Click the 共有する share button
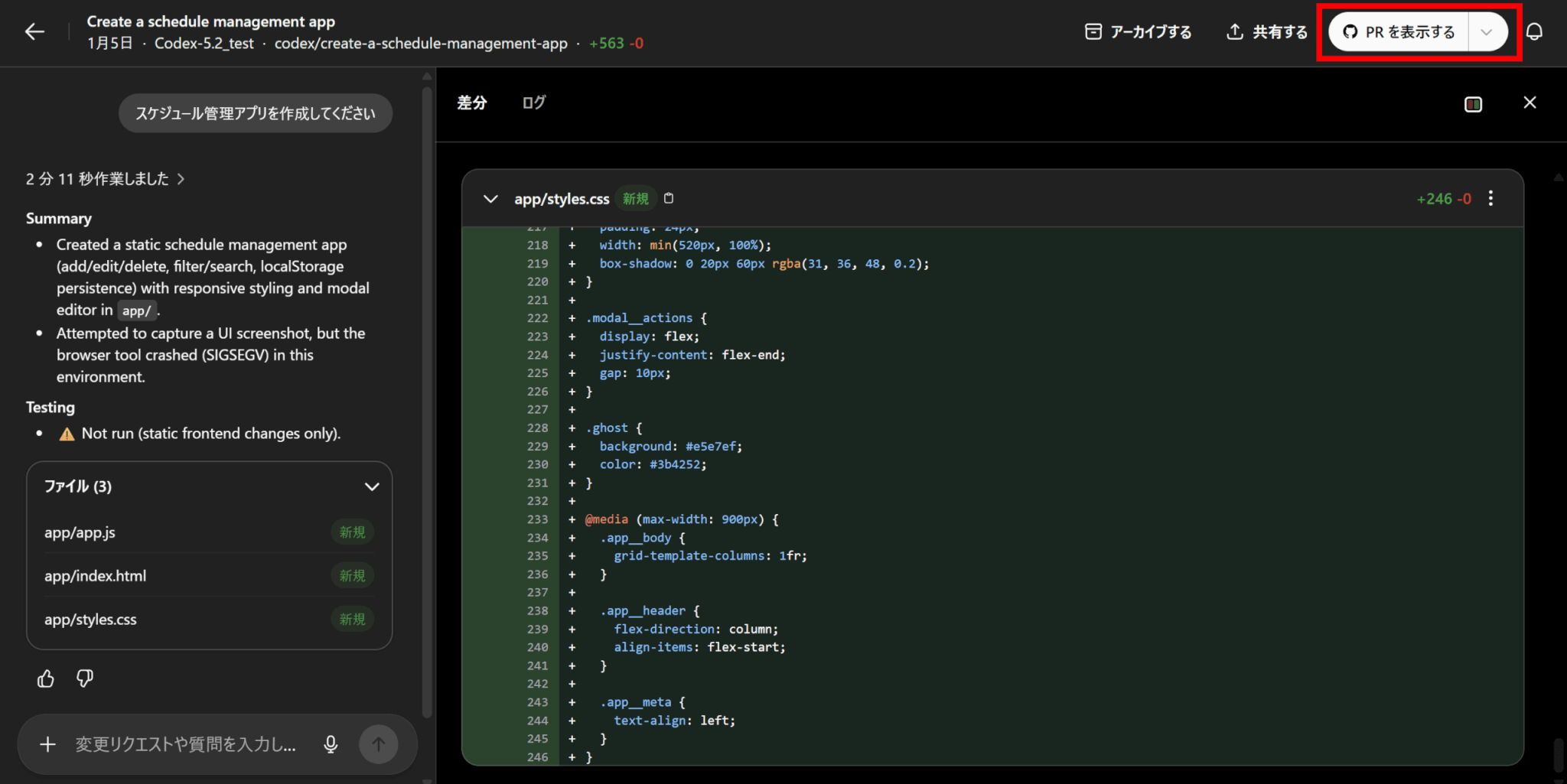The image size is (1567, 784). click(x=1267, y=32)
